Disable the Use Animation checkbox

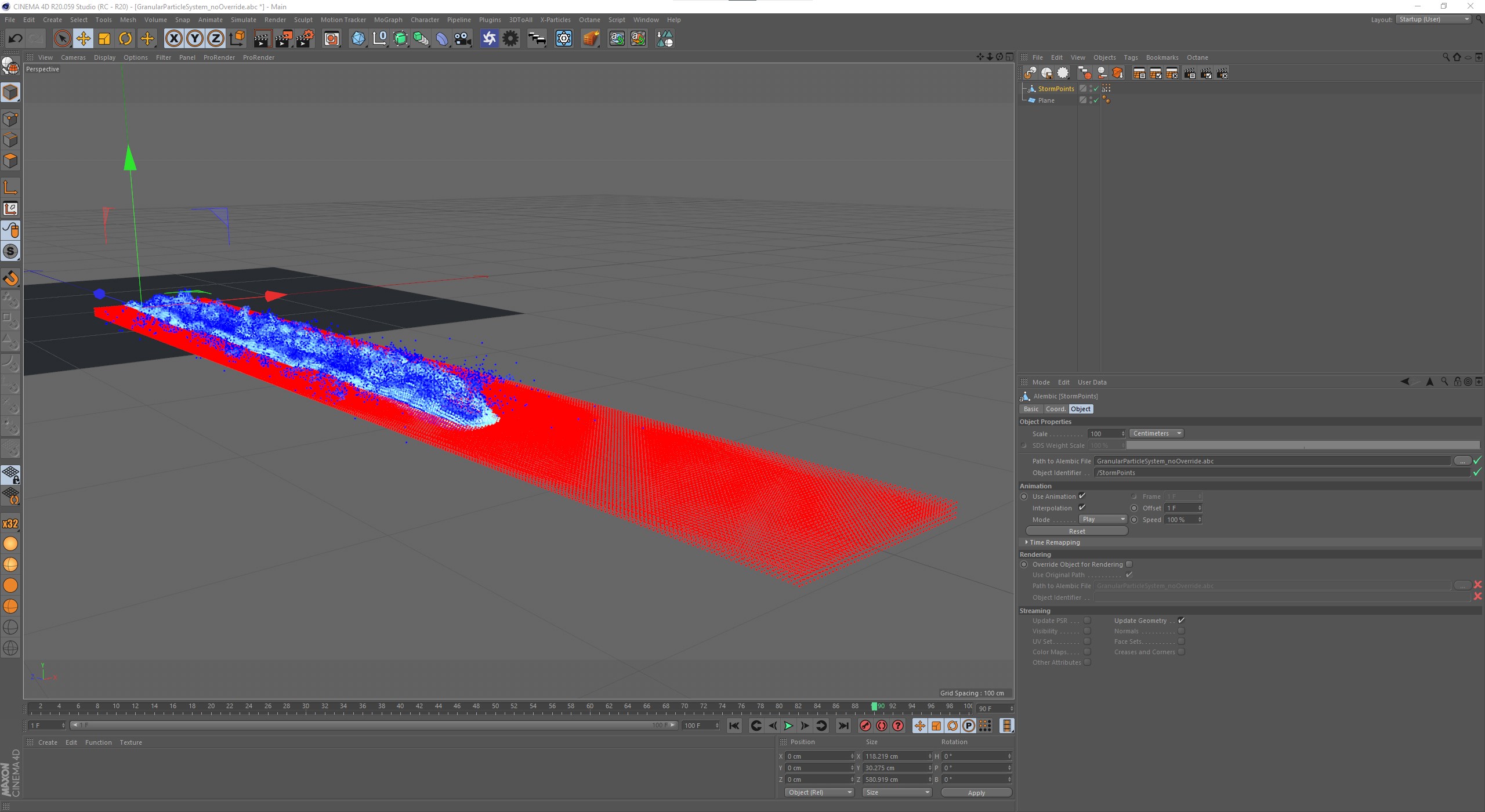[1082, 496]
